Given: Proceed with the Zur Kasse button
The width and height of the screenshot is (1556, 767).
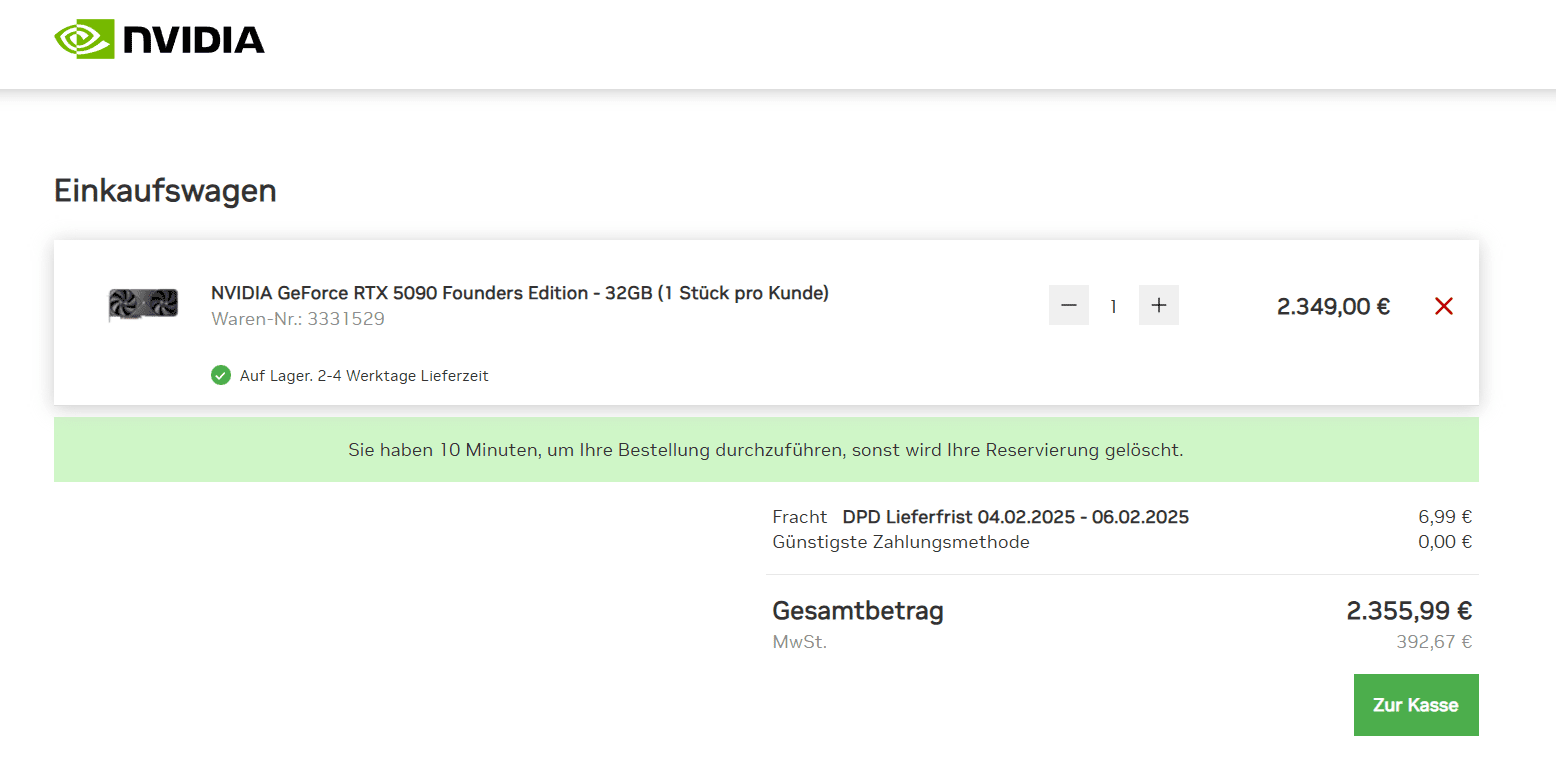Looking at the screenshot, I should [1415, 705].
